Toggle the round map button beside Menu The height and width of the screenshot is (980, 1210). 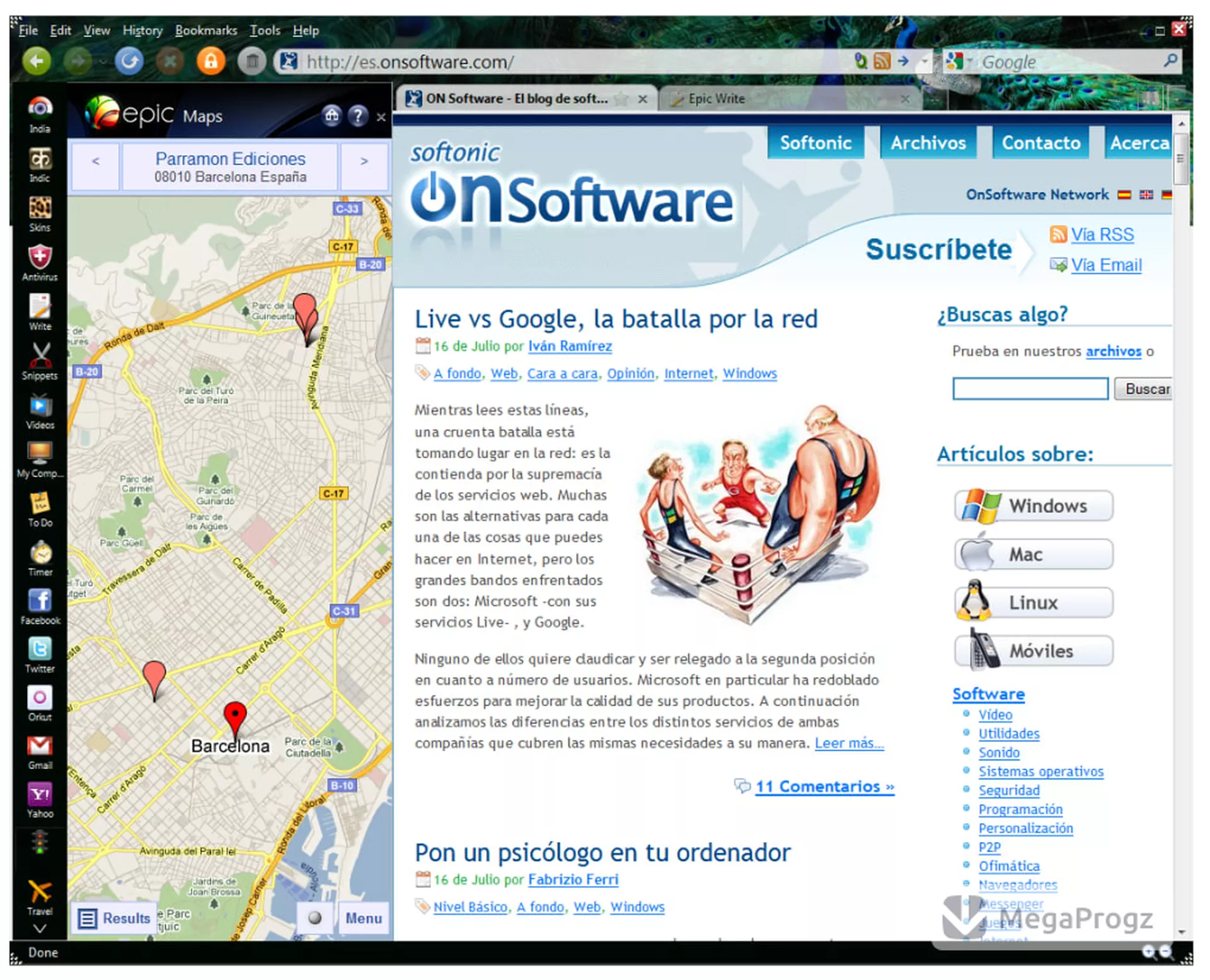tap(315, 918)
